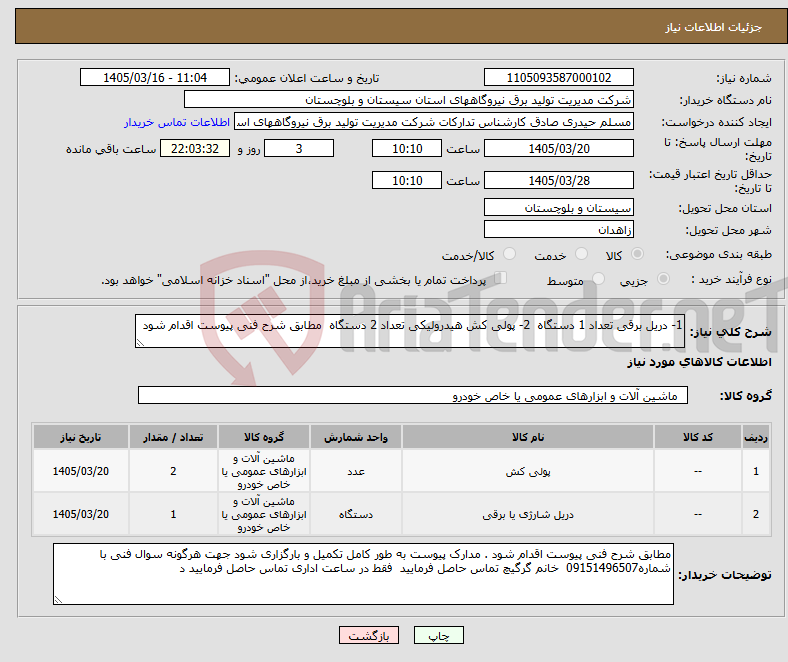Image resolution: width=788 pixels, height=662 pixels.
Task: Click the response deadline date 1405/03/20 field
Action: point(559,148)
